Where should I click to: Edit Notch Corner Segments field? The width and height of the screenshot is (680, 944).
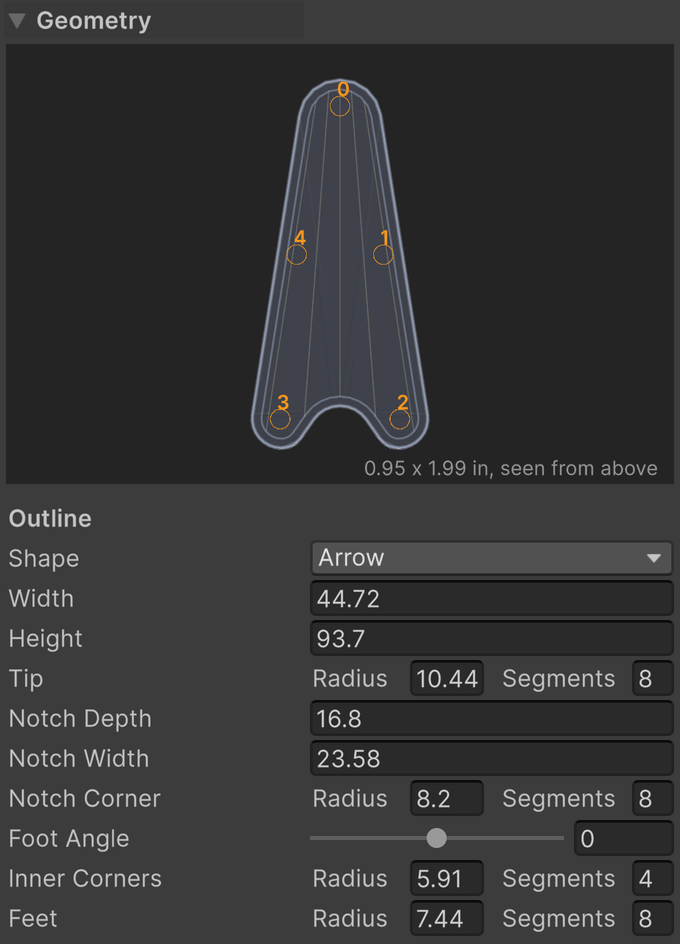[652, 798]
